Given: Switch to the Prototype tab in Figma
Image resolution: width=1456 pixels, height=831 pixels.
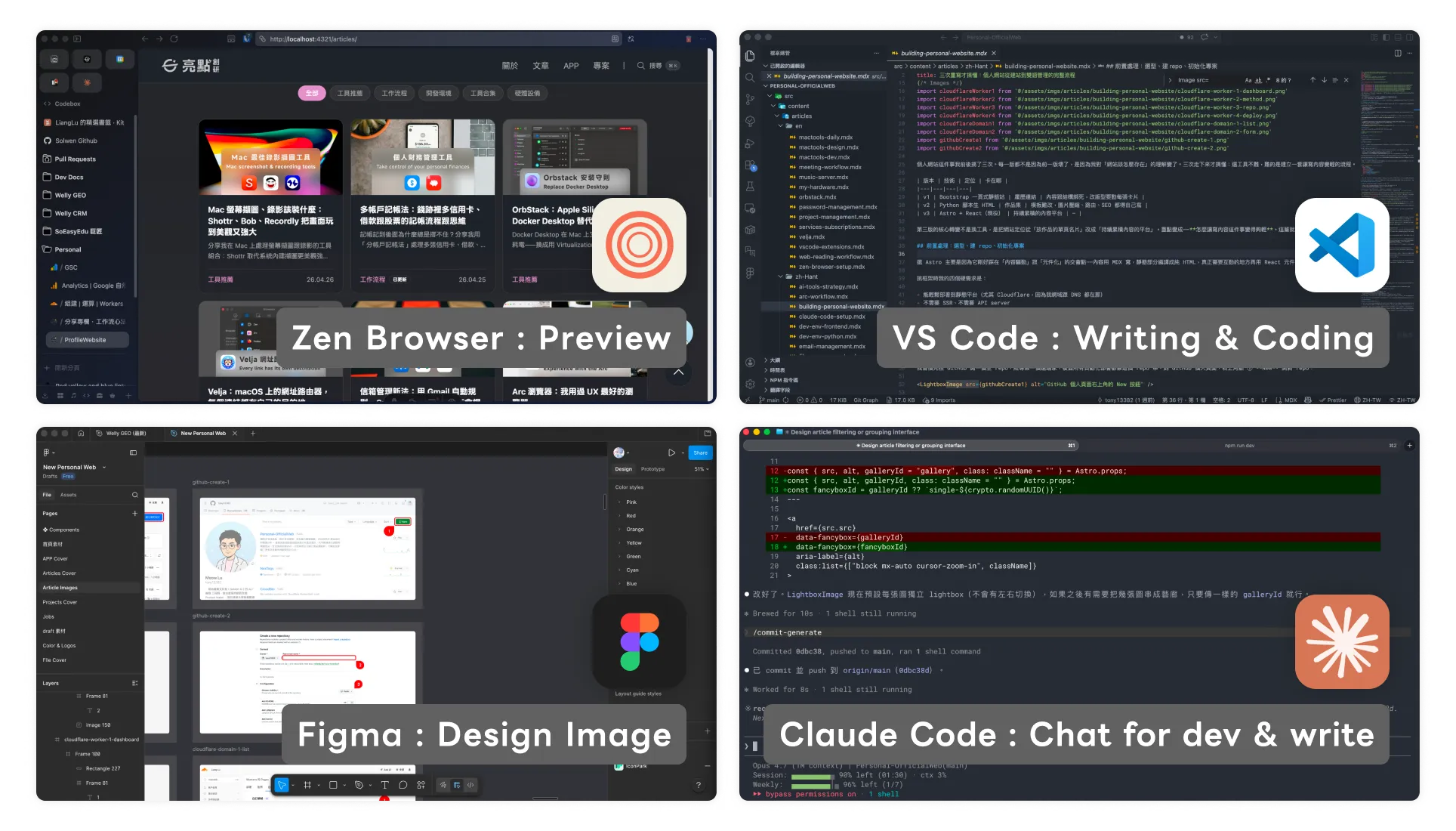Looking at the screenshot, I should [652, 469].
